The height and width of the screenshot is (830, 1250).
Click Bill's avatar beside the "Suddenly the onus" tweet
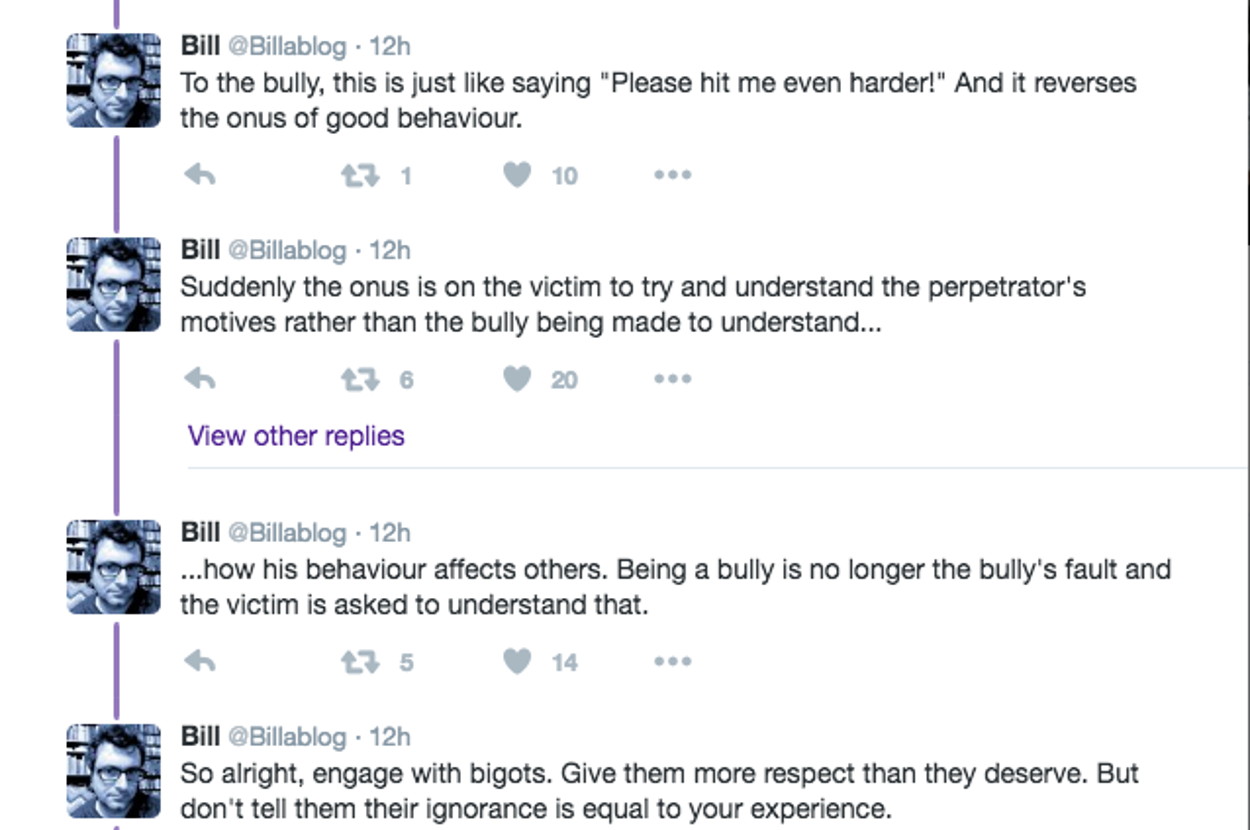[114, 285]
